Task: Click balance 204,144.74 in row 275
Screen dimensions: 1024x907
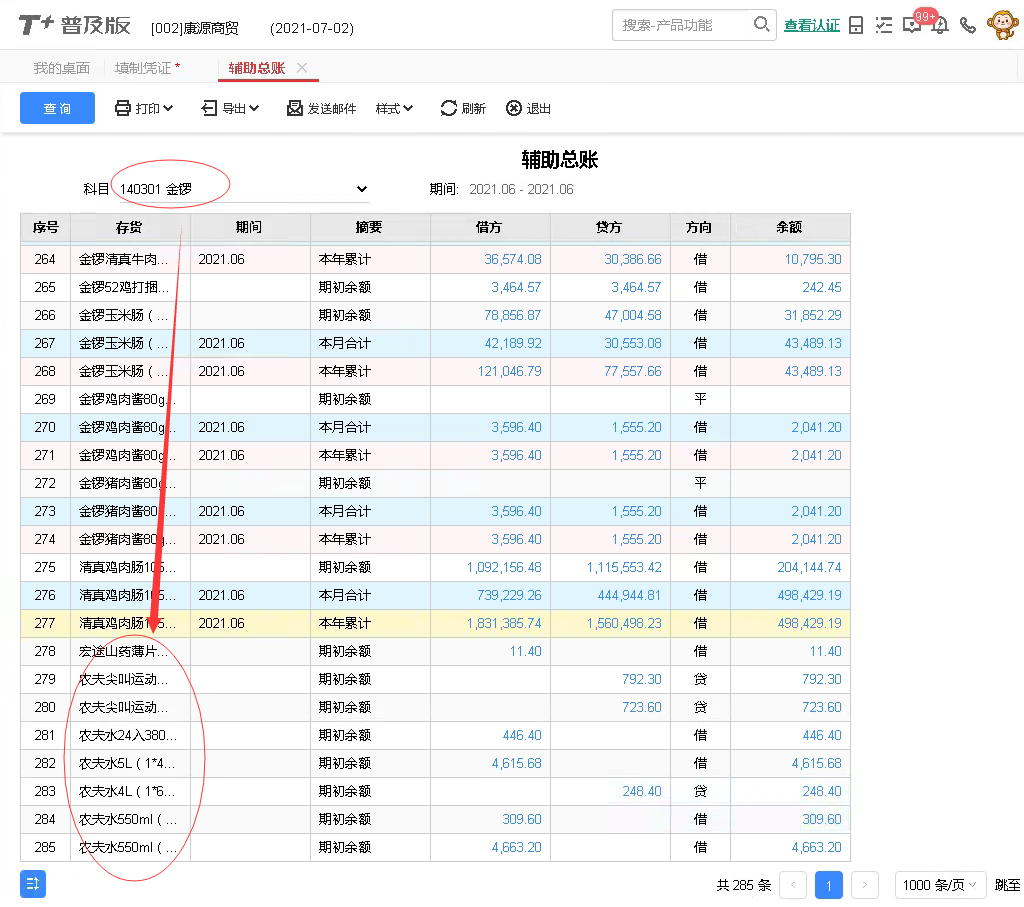Action: point(809,567)
